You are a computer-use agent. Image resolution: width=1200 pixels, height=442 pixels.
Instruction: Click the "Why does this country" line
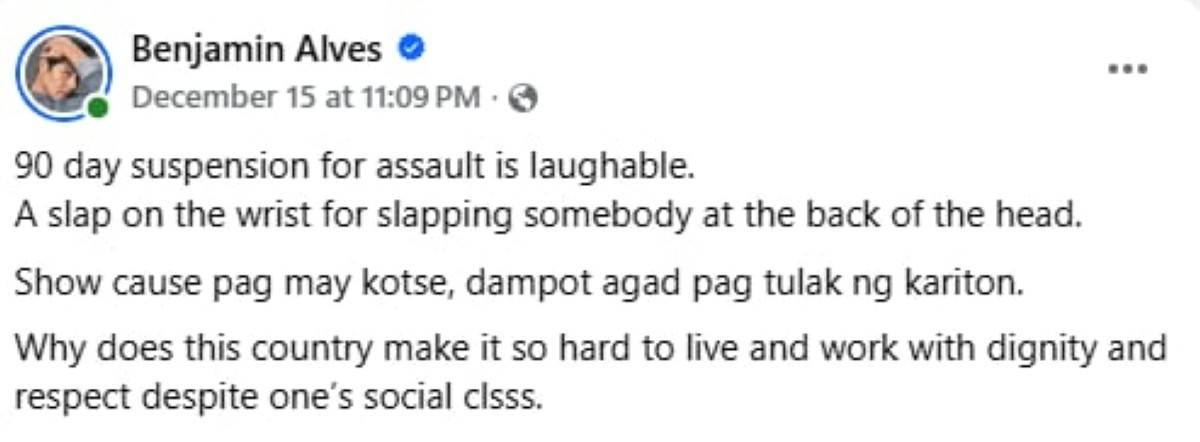tap(591, 350)
